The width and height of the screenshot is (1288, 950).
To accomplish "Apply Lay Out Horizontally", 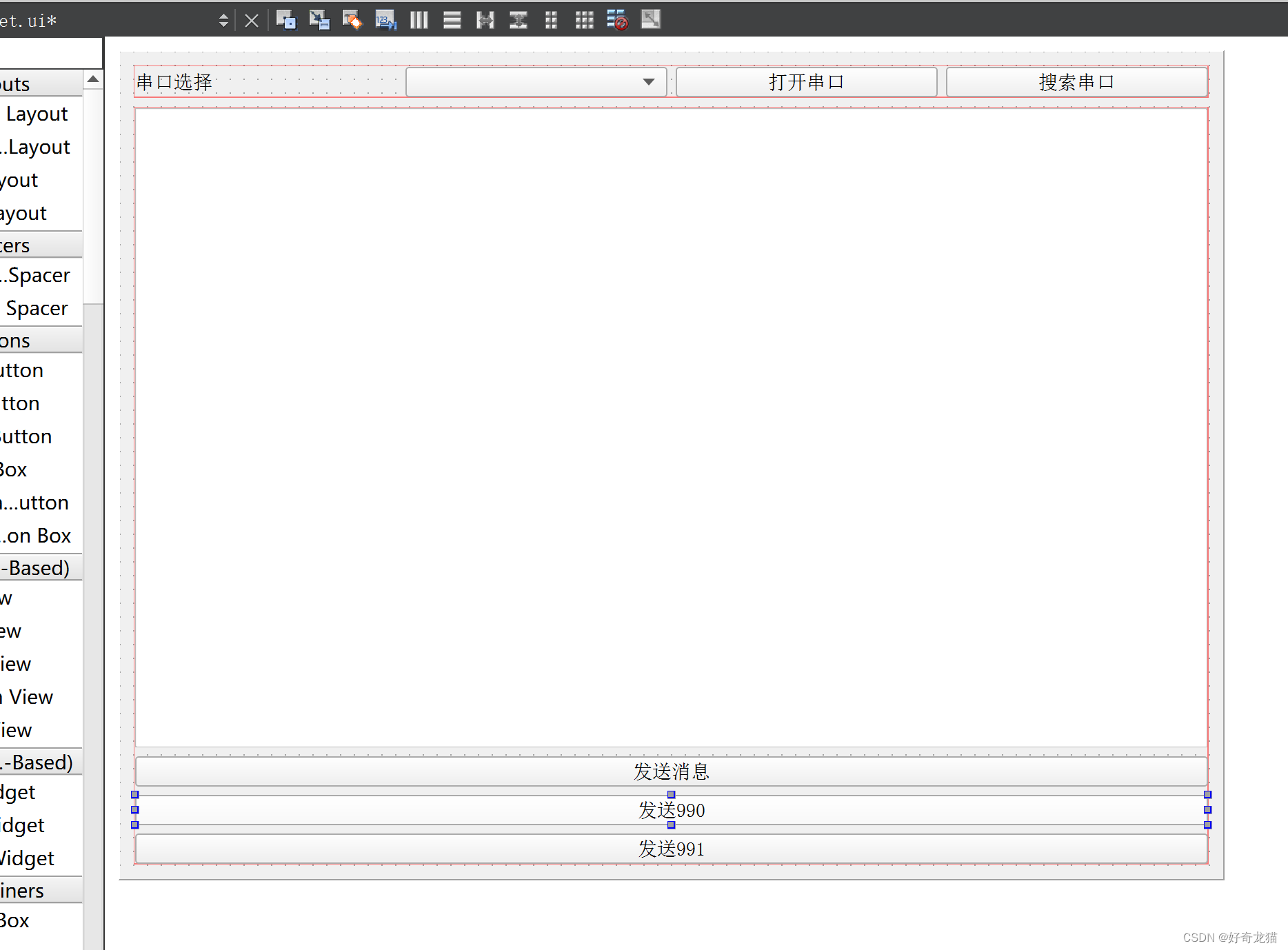I will (419, 20).
